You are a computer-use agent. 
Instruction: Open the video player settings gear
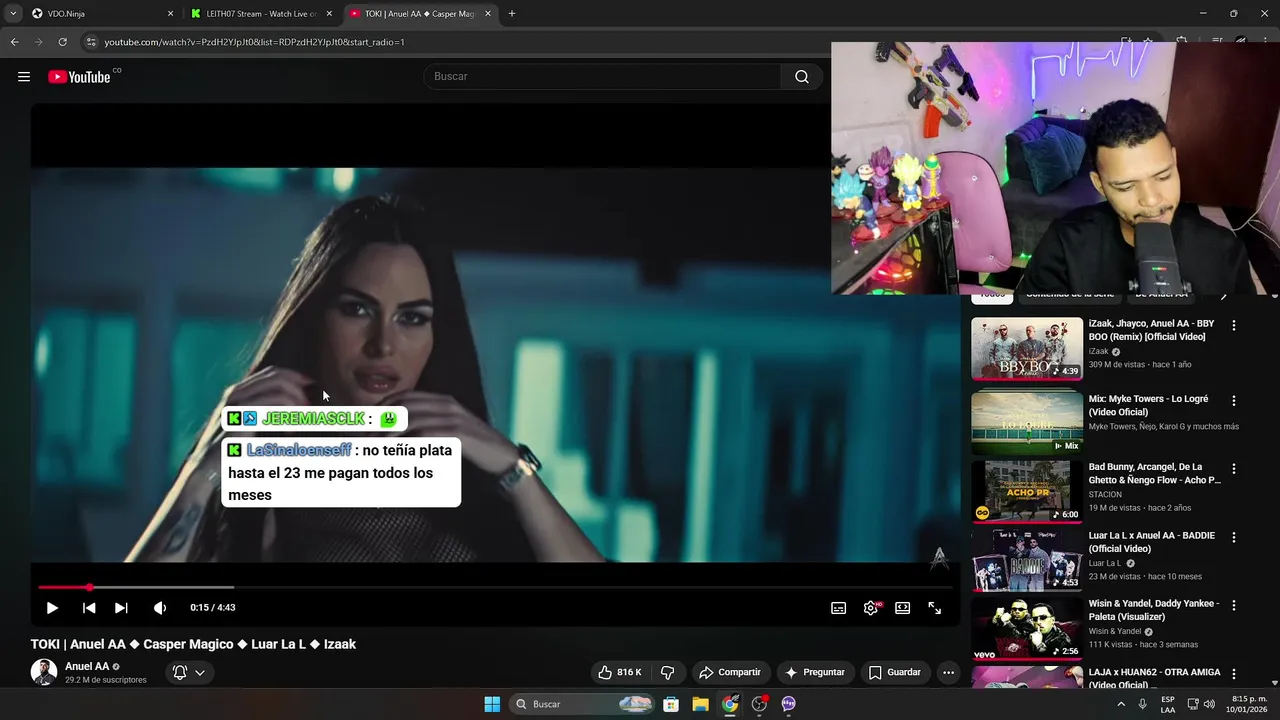pyautogui.click(x=871, y=608)
